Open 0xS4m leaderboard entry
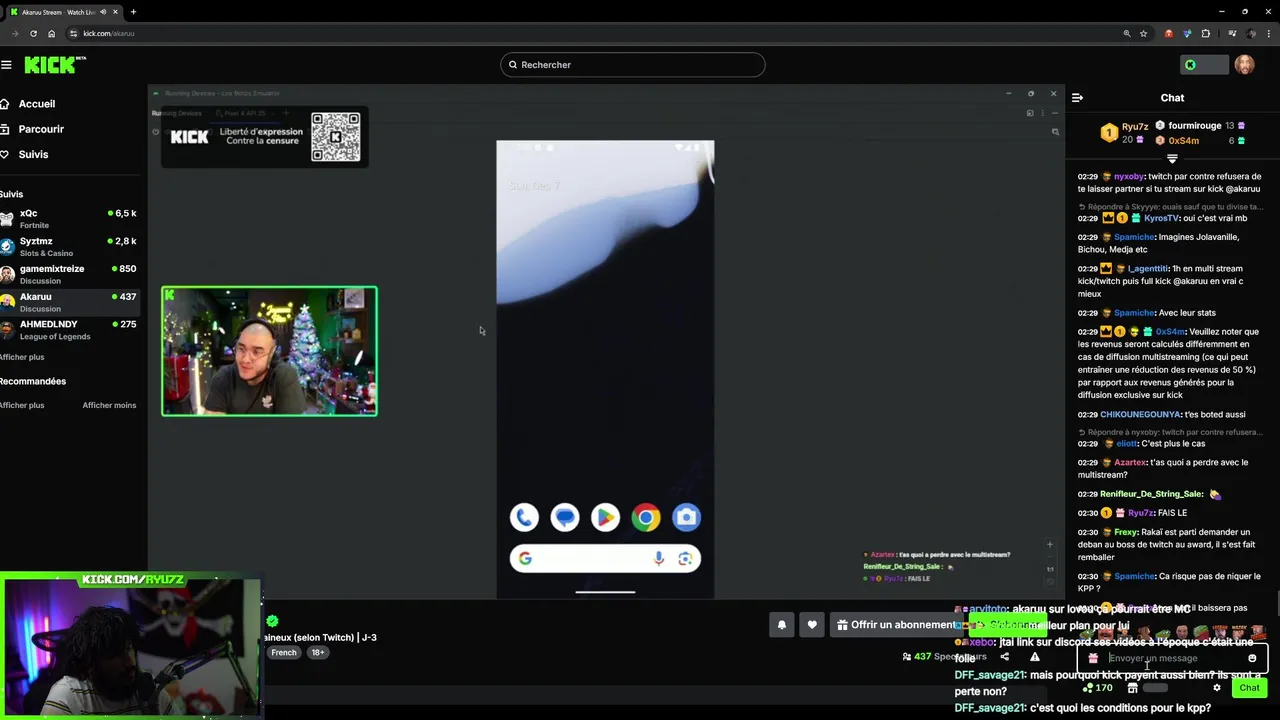Image resolution: width=1280 pixels, height=720 pixels. click(1199, 141)
